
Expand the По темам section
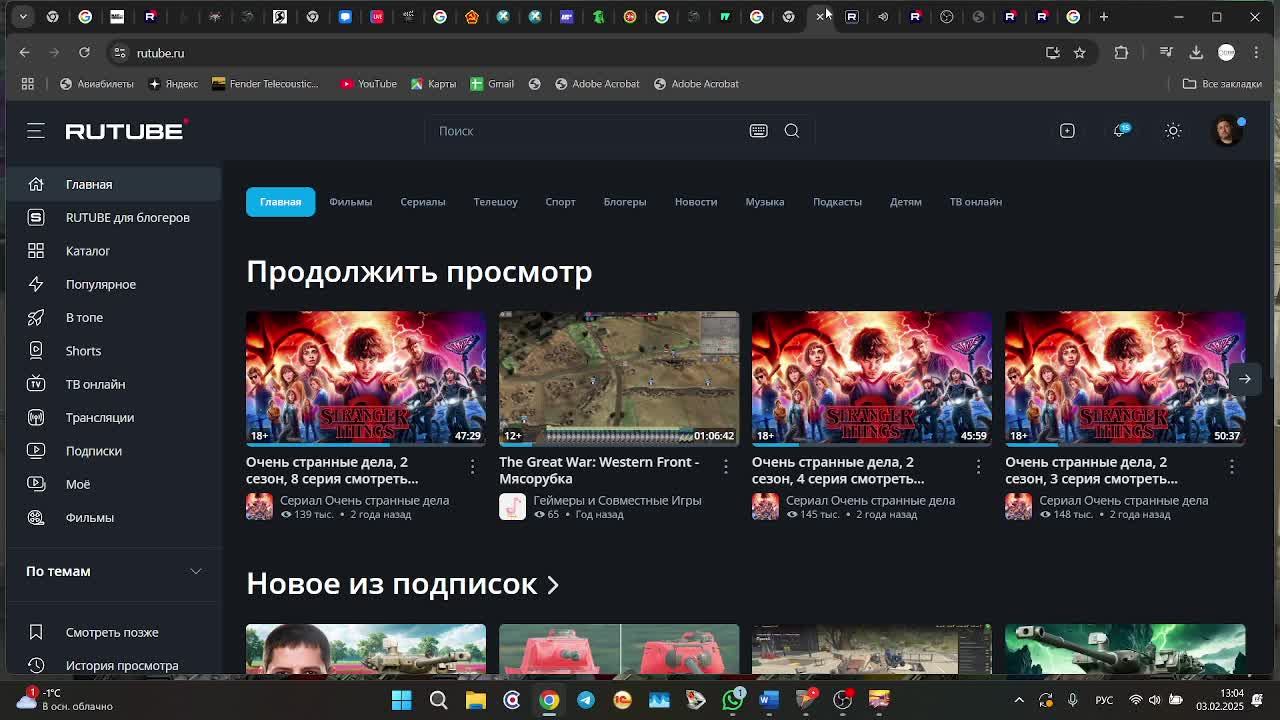(113, 571)
